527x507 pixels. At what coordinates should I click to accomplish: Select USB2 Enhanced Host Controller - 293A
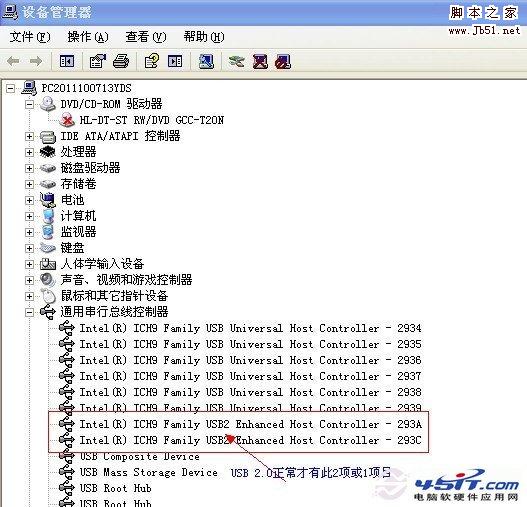(250, 424)
